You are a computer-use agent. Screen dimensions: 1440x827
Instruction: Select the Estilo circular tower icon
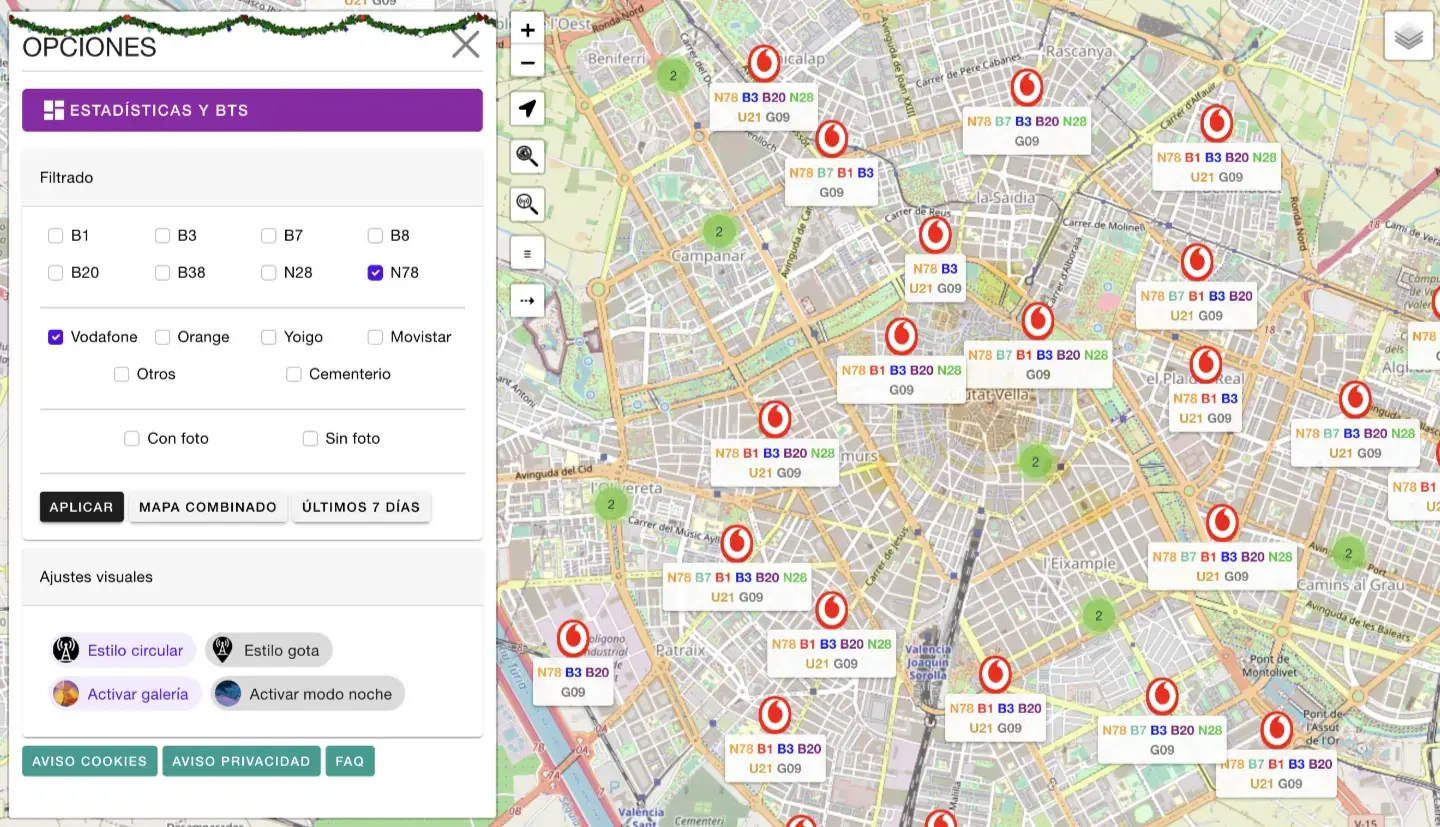pos(66,650)
